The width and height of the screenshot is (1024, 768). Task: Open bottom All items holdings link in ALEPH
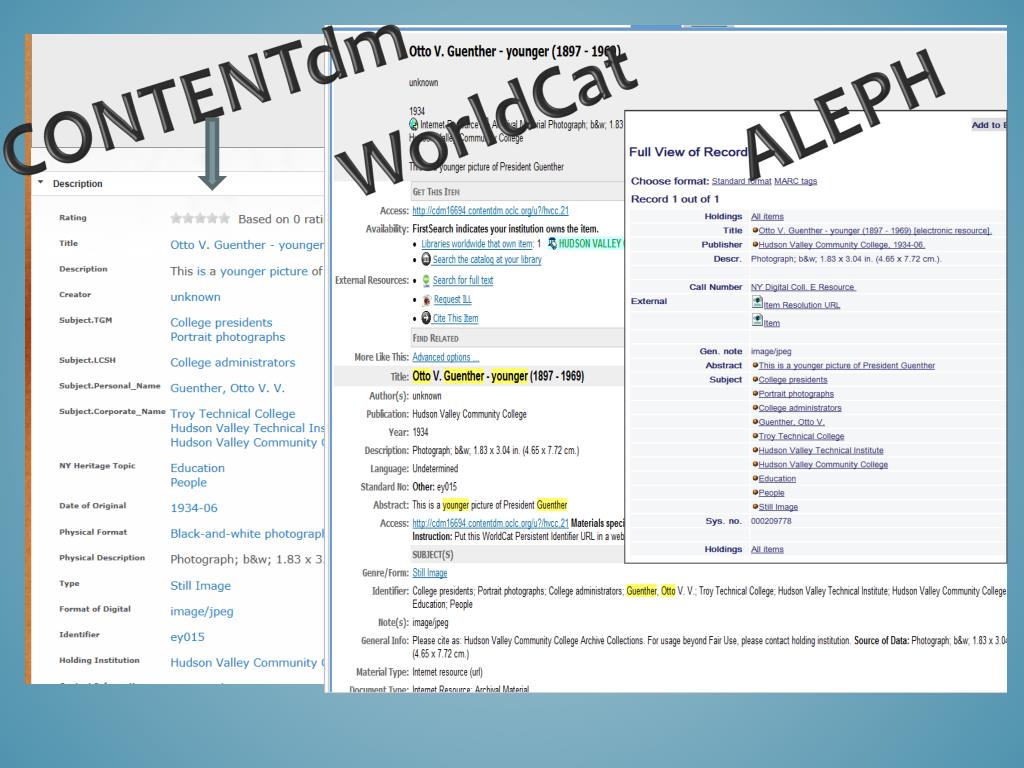tap(767, 549)
